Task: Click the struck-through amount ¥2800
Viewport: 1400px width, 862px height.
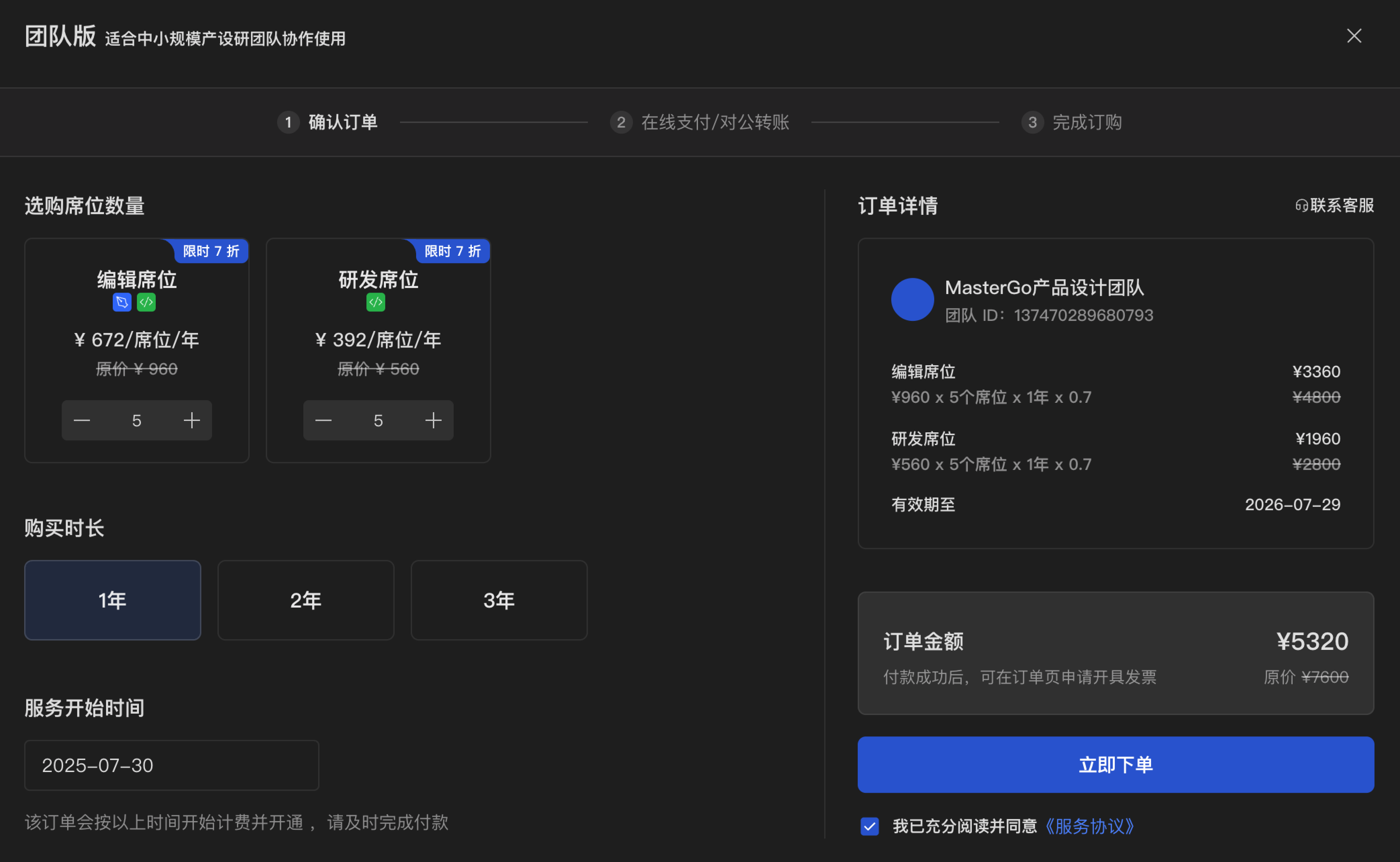Action: pyautogui.click(x=1316, y=465)
